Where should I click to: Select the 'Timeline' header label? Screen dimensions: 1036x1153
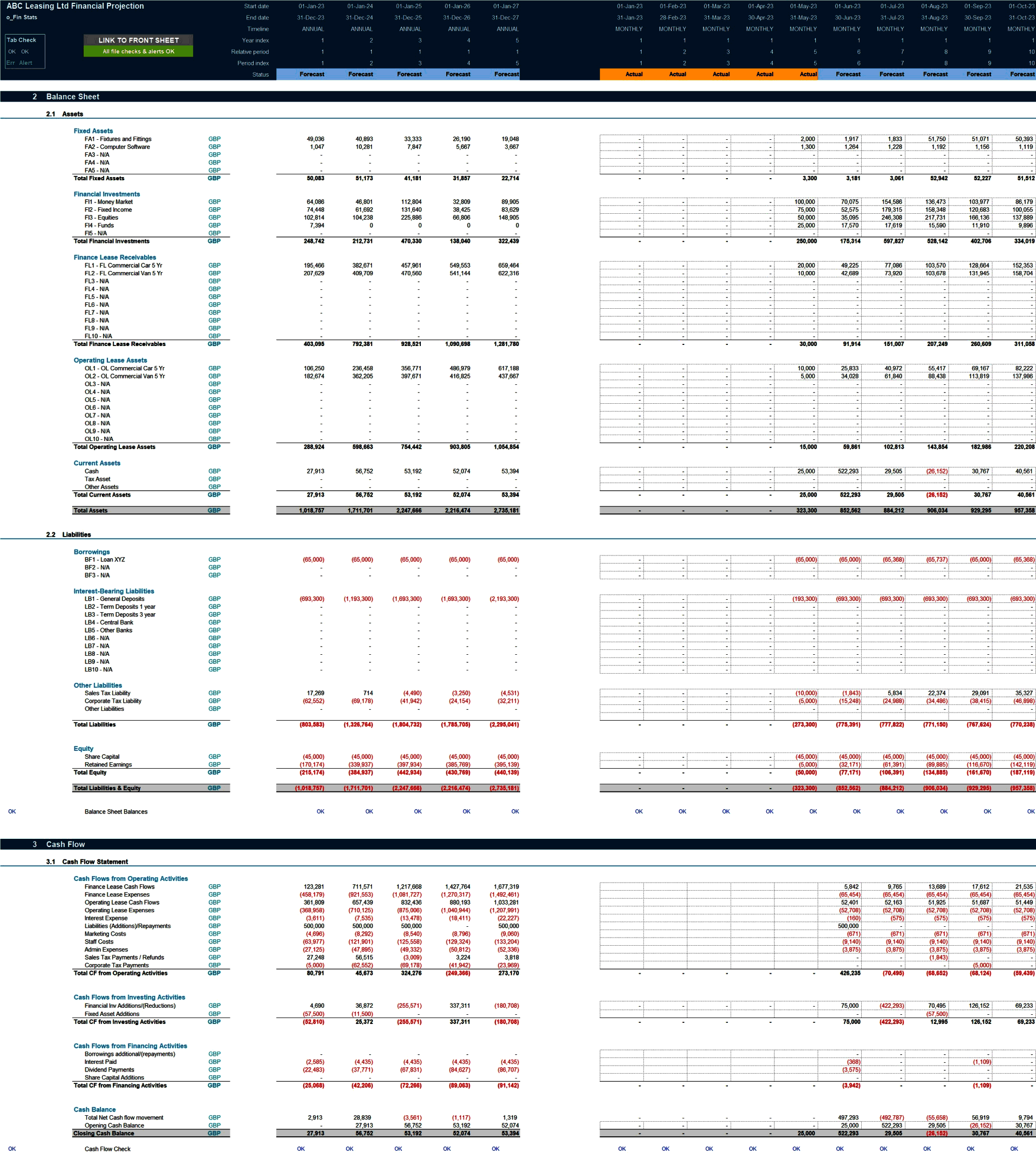[258, 29]
